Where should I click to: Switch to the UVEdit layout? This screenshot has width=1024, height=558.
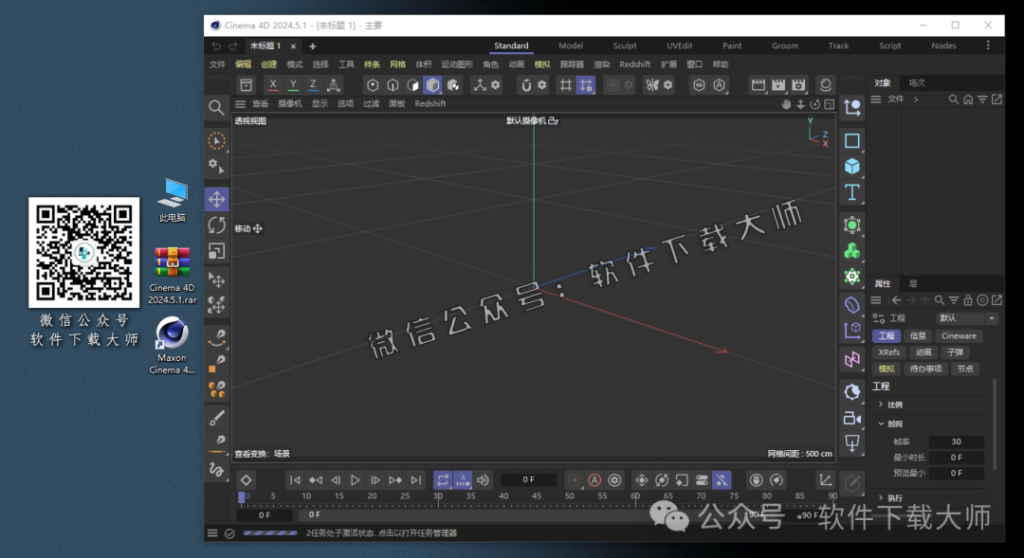[x=679, y=46]
